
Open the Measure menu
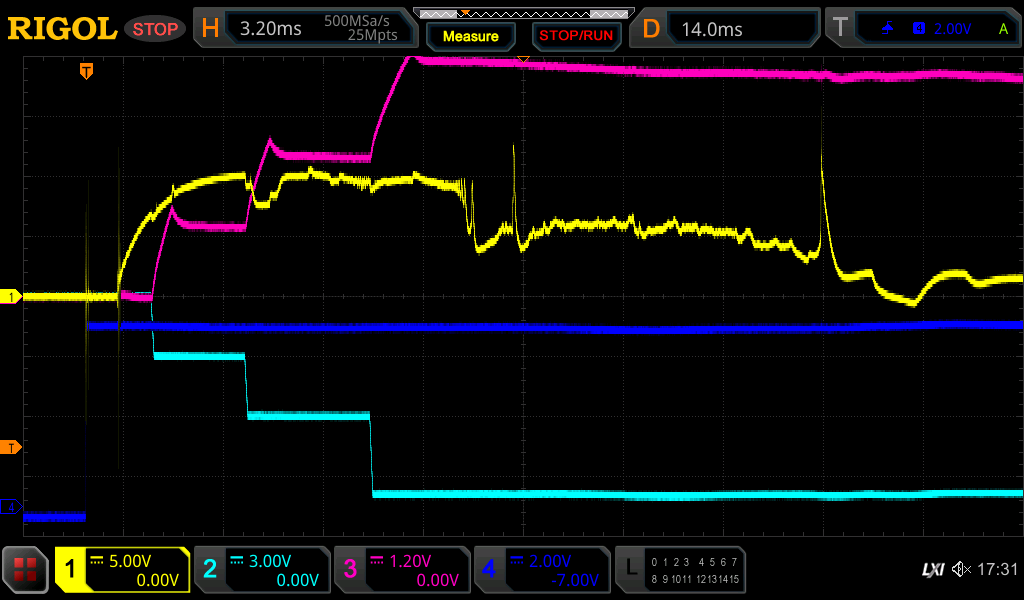[470, 36]
